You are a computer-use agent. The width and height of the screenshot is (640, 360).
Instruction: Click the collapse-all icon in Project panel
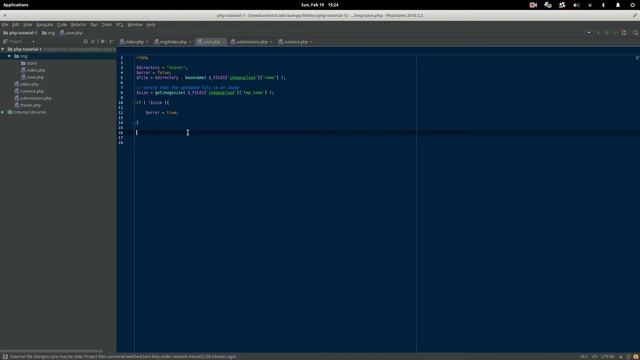point(93,41)
